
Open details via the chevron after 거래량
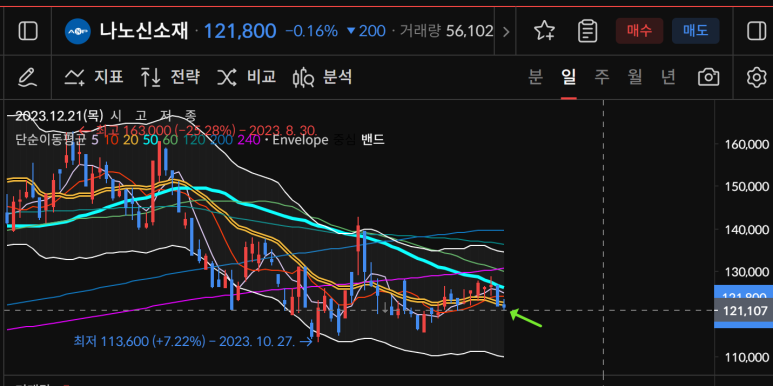[505, 32]
